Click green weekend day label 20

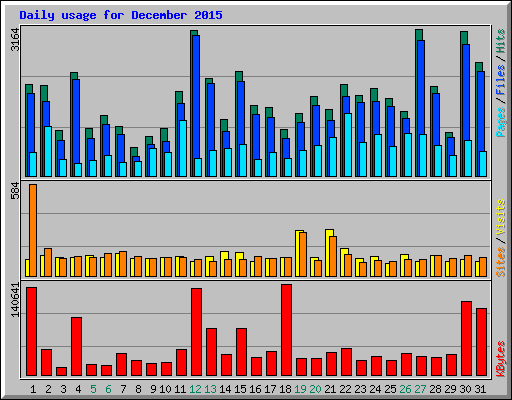(x=315, y=389)
